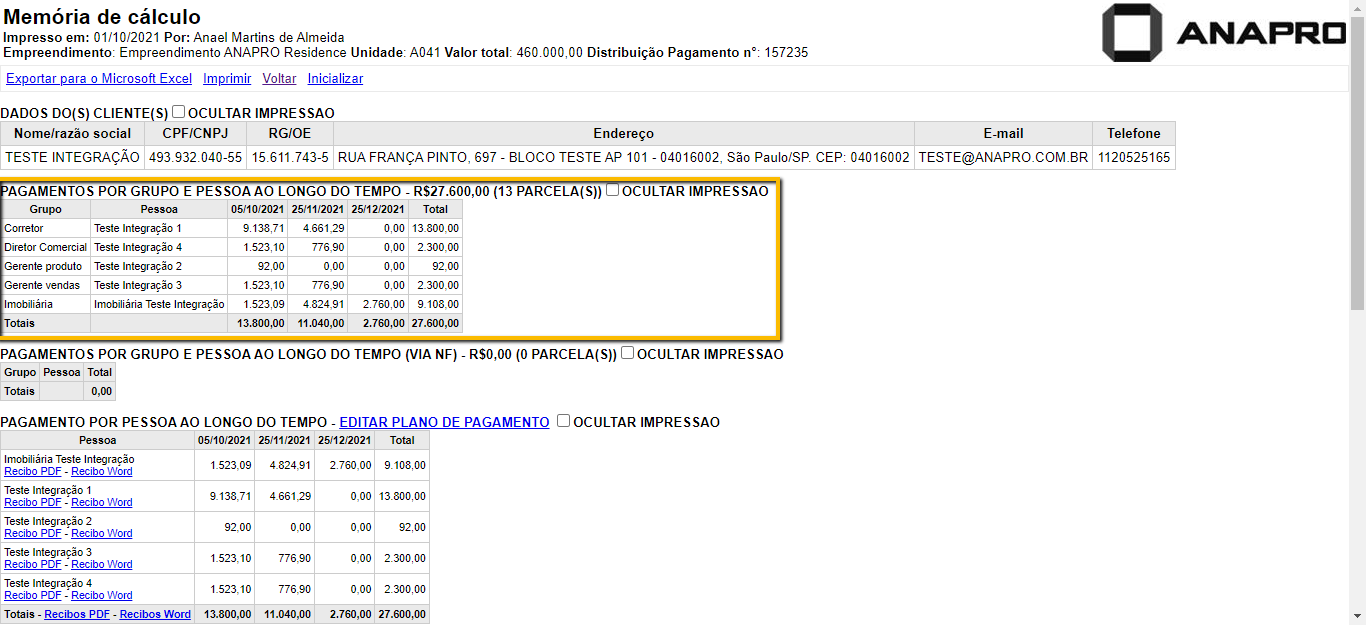1366x625 pixels.
Task: Click the ANAPRO logo
Action: (x=1224, y=33)
